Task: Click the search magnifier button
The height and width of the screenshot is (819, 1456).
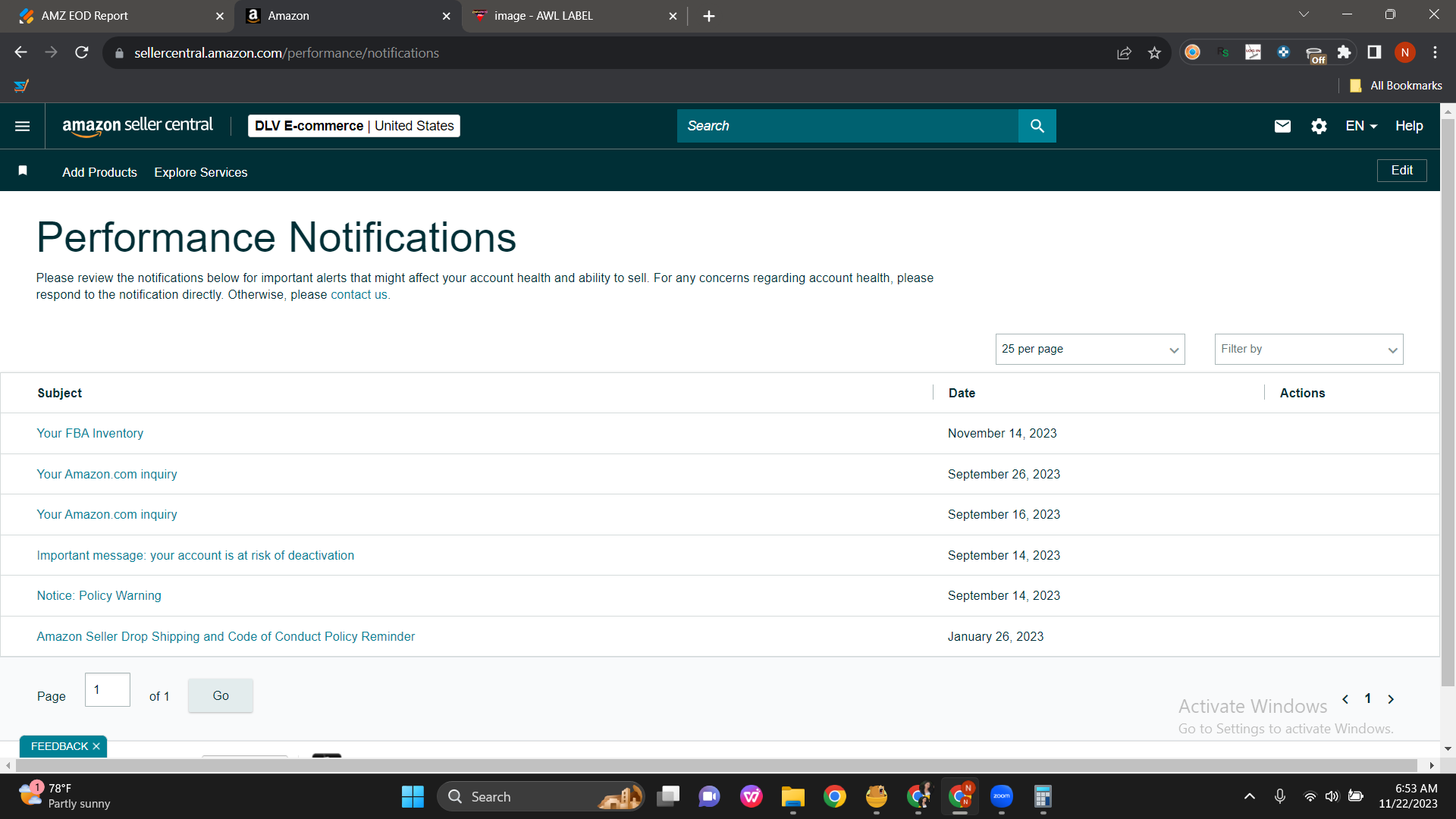Action: click(x=1037, y=126)
